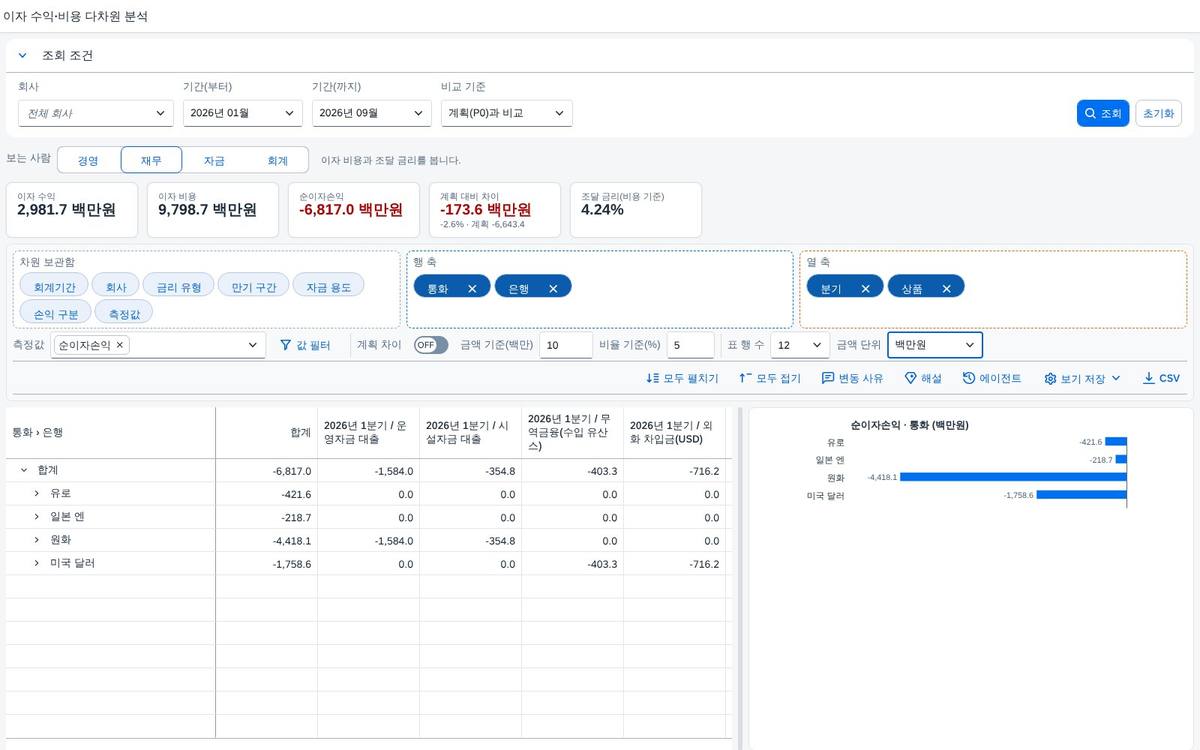Open 변동 사유 comment icon
The image size is (1200, 750).
[828, 379]
